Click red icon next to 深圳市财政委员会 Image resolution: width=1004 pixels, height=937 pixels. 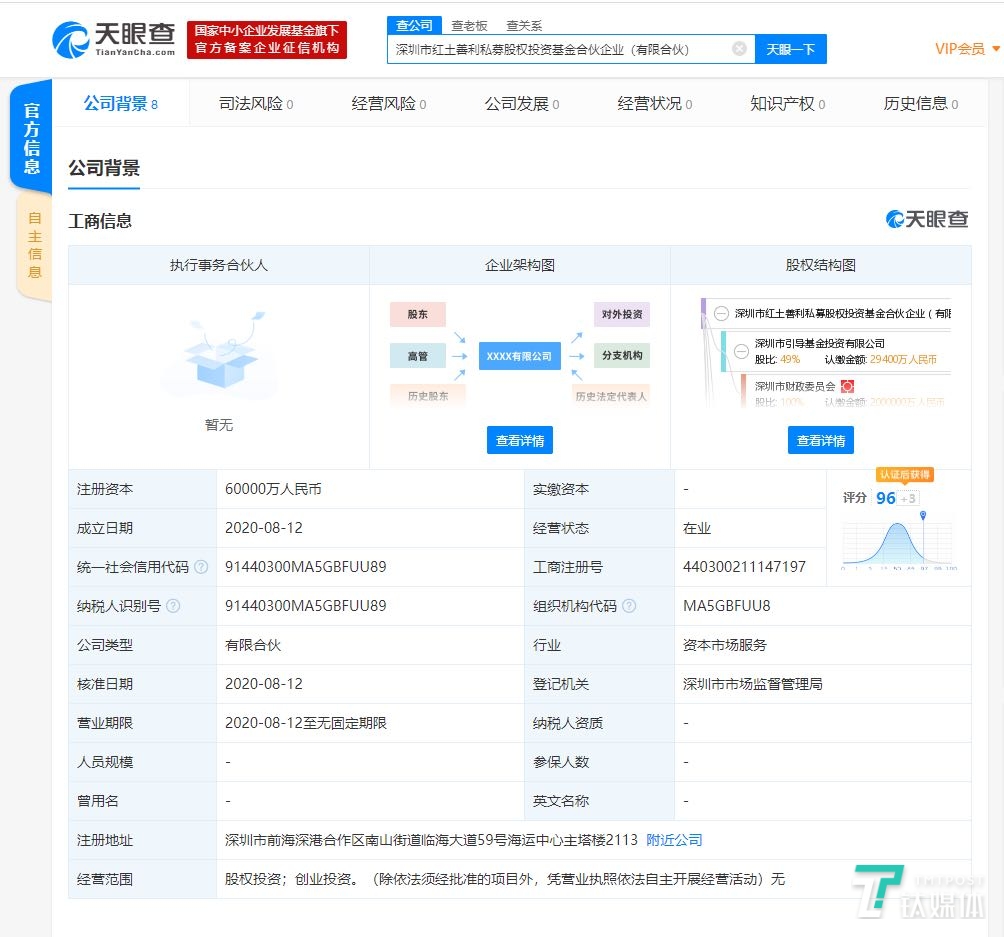[846, 386]
